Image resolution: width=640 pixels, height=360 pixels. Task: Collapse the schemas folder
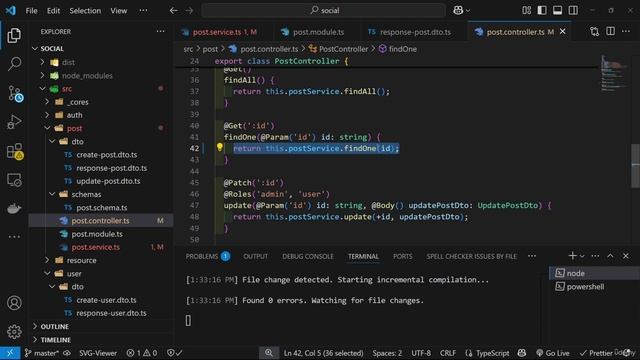(x=52, y=194)
